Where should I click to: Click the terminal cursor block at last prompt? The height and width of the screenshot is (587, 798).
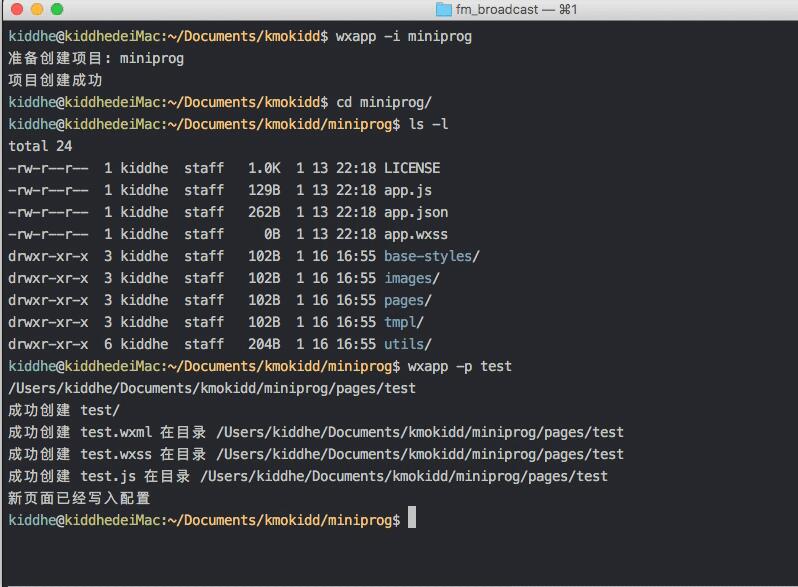tap(411, 519)
